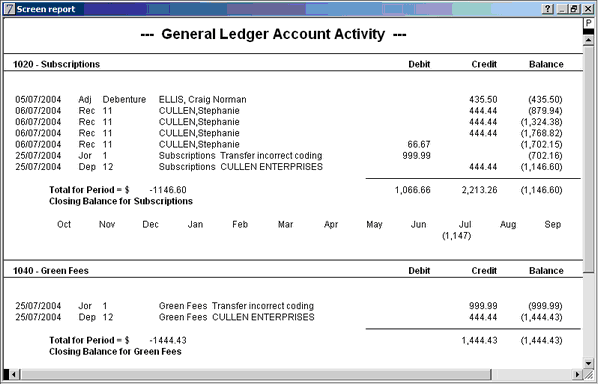
Task: Click the Feb month label
Action: [x=240, y=224]
